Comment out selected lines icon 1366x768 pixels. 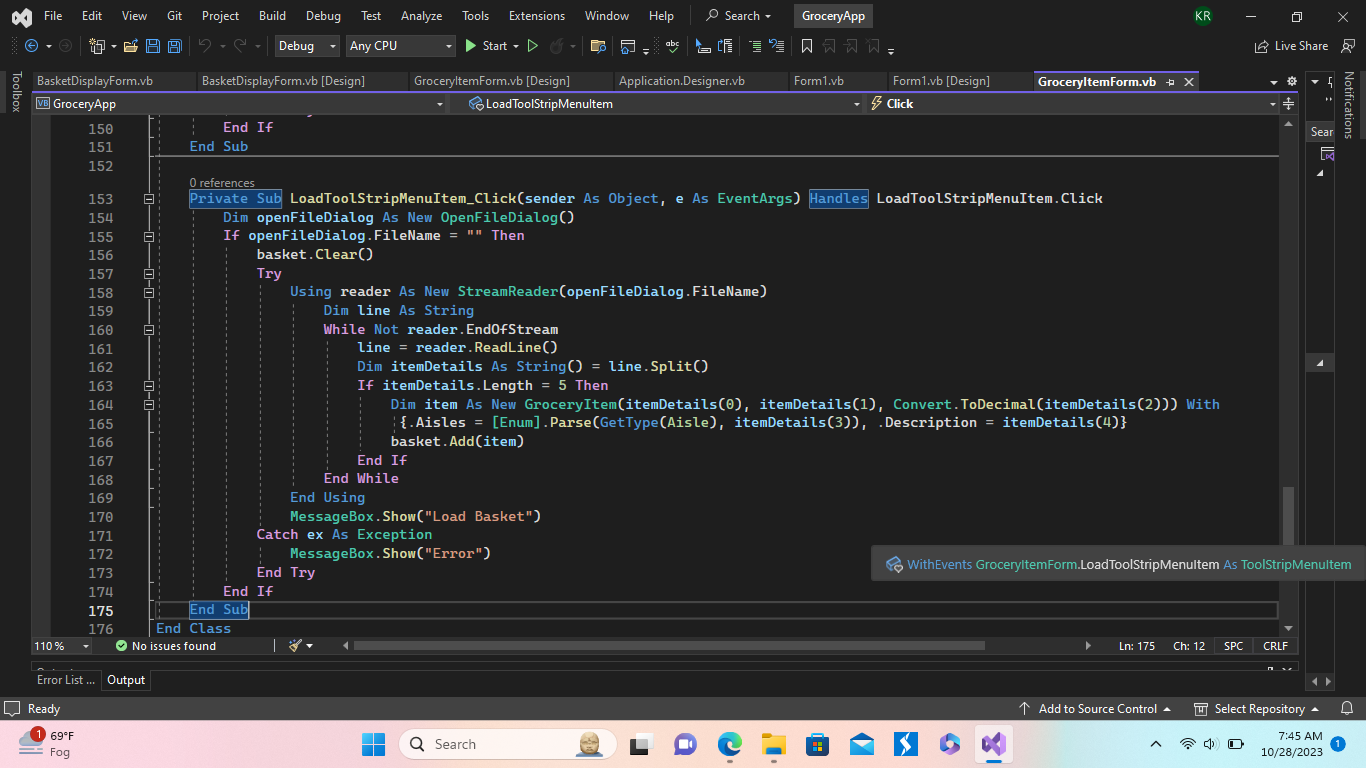click(x=754, y=46)
